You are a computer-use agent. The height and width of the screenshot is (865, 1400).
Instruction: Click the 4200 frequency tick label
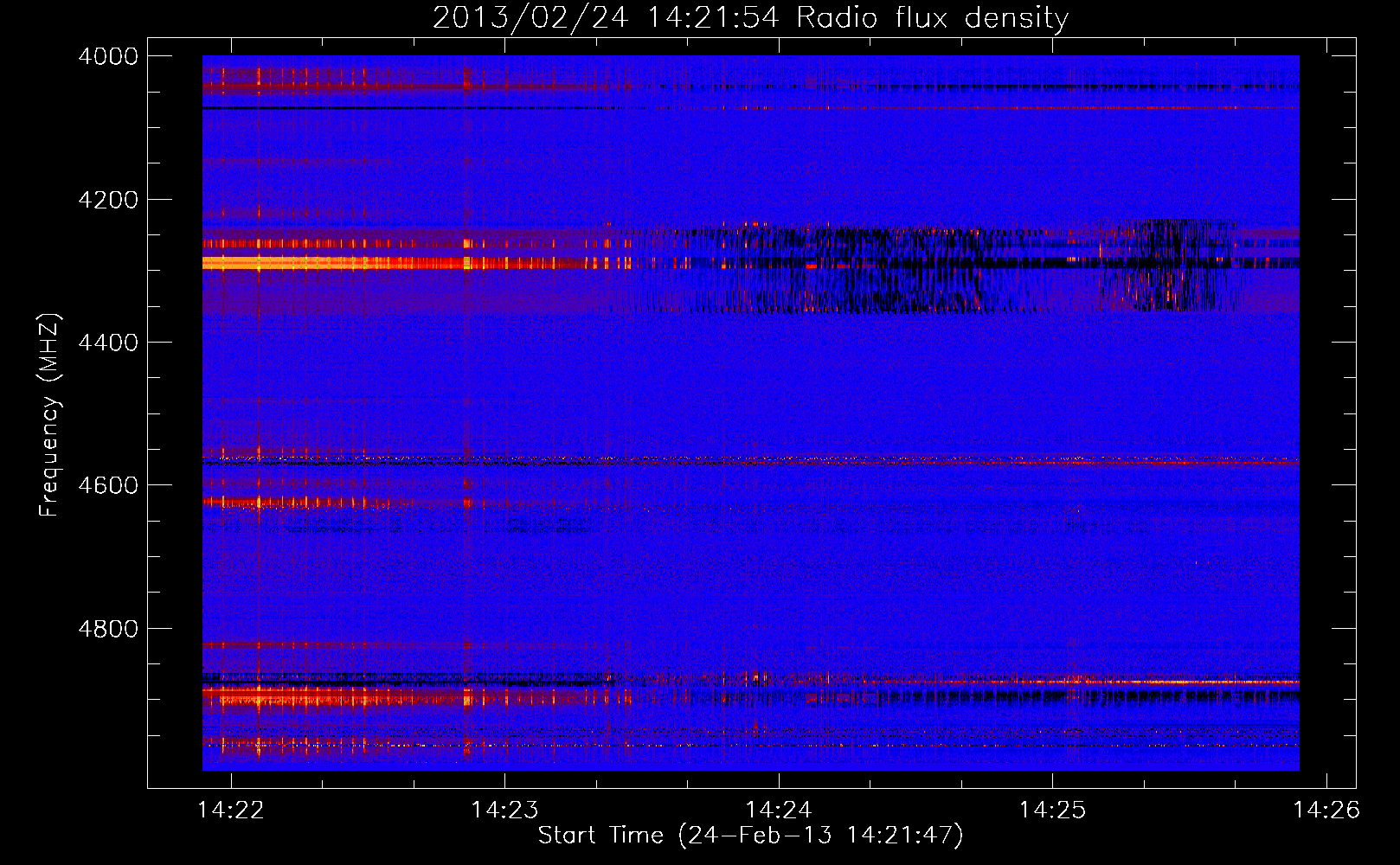pyautogui.click(x=108, y=200)
